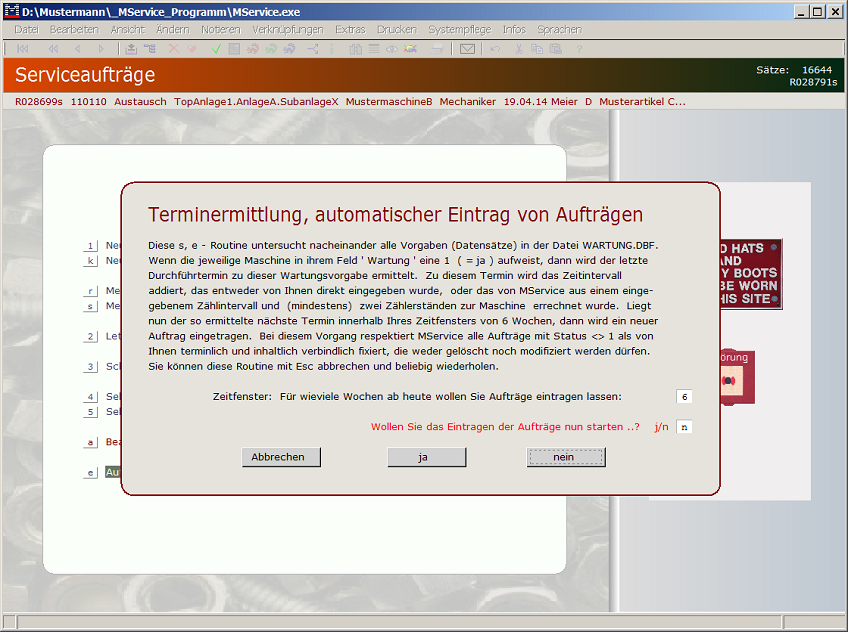Click the j/n answer input field

pos(684,427)
